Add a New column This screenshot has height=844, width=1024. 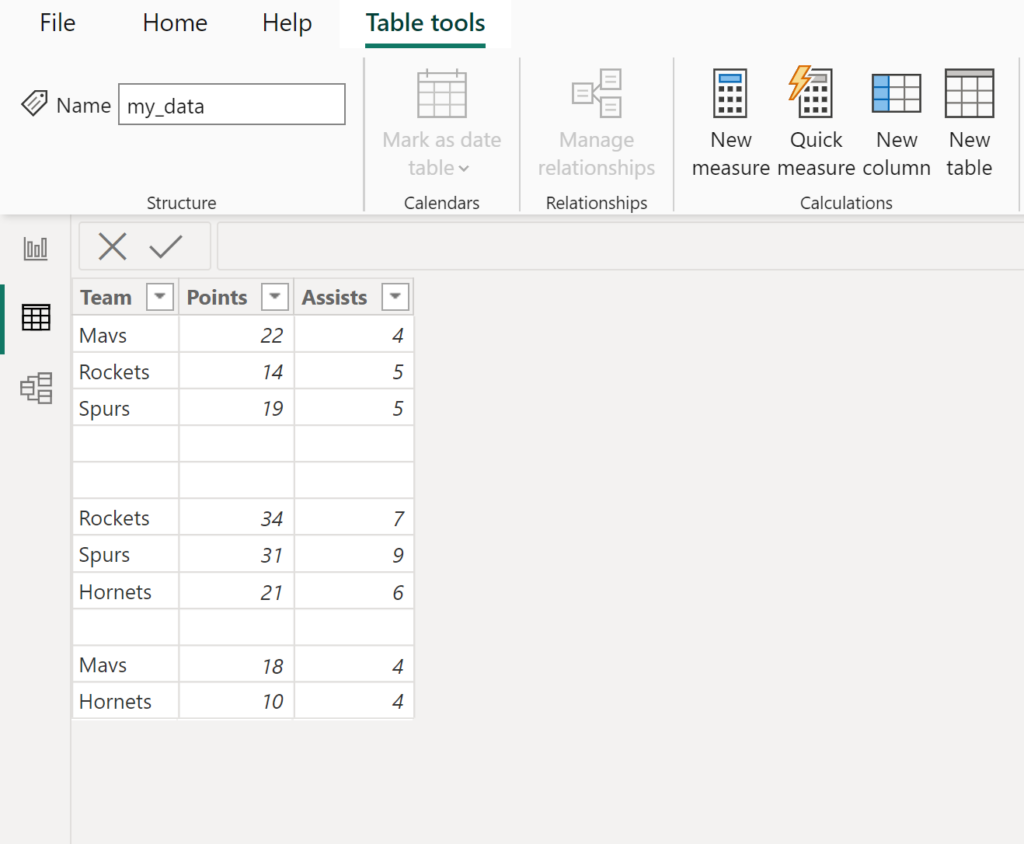coord(897,123)
